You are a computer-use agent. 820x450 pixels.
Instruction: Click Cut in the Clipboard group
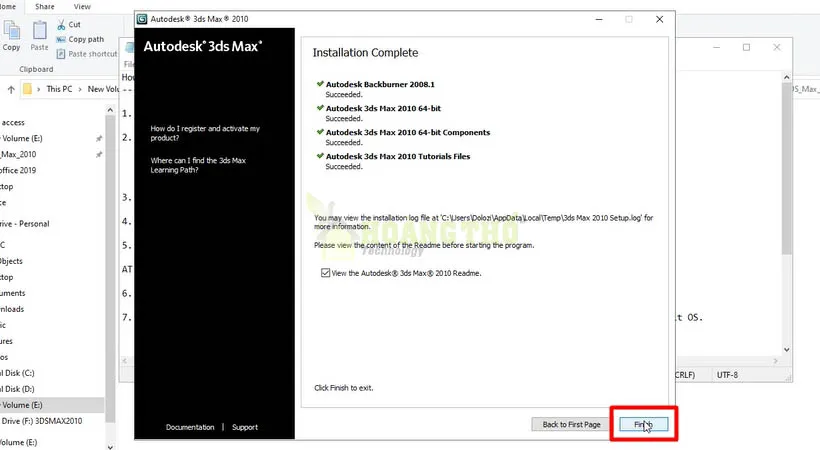pyautogui.click(x=69, y=25)
